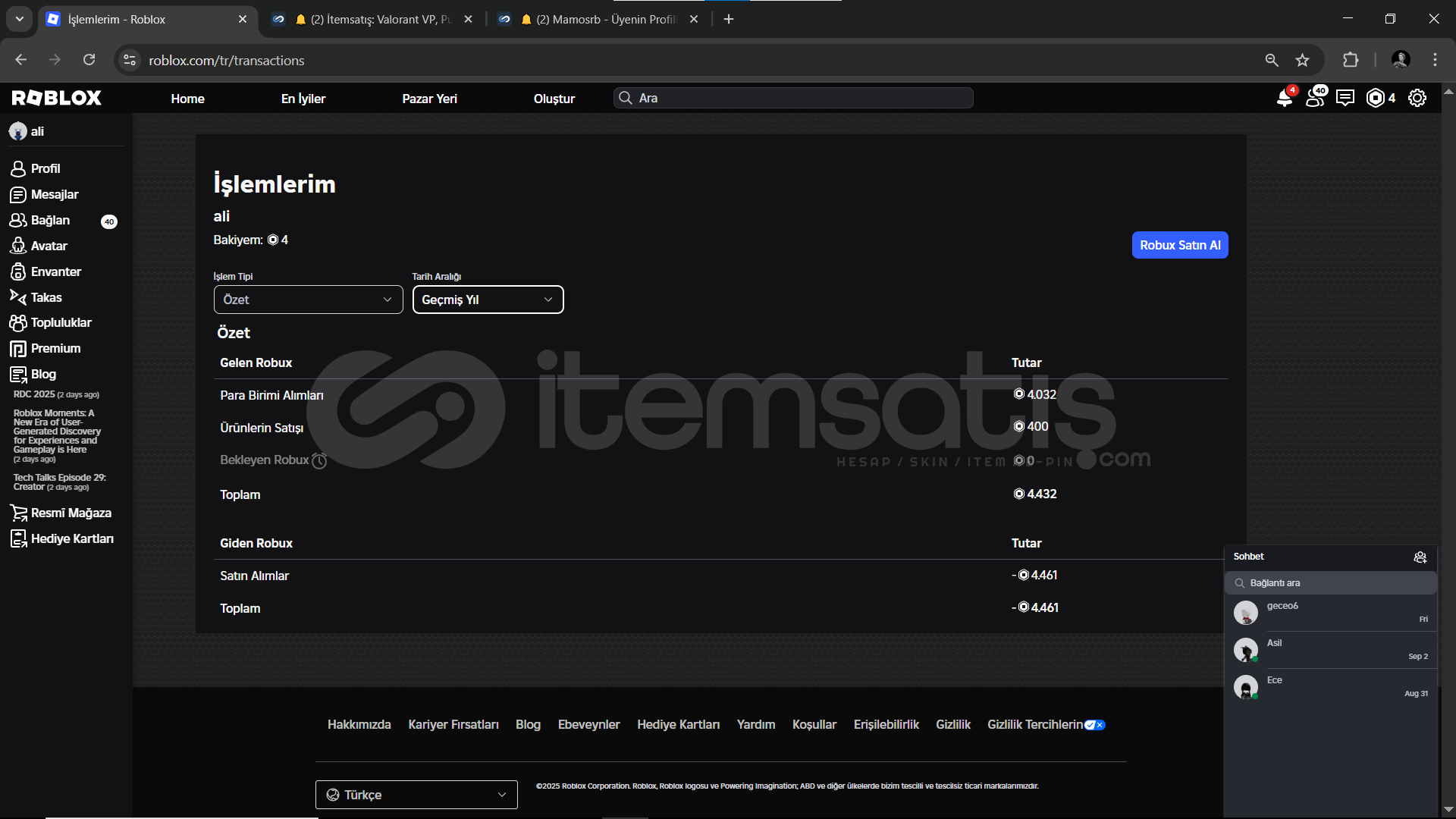Image resolution: width=1456 pixels, height=819 pixels.
Task: Open chat with gececo6
Action: (x=1331, y=613)
